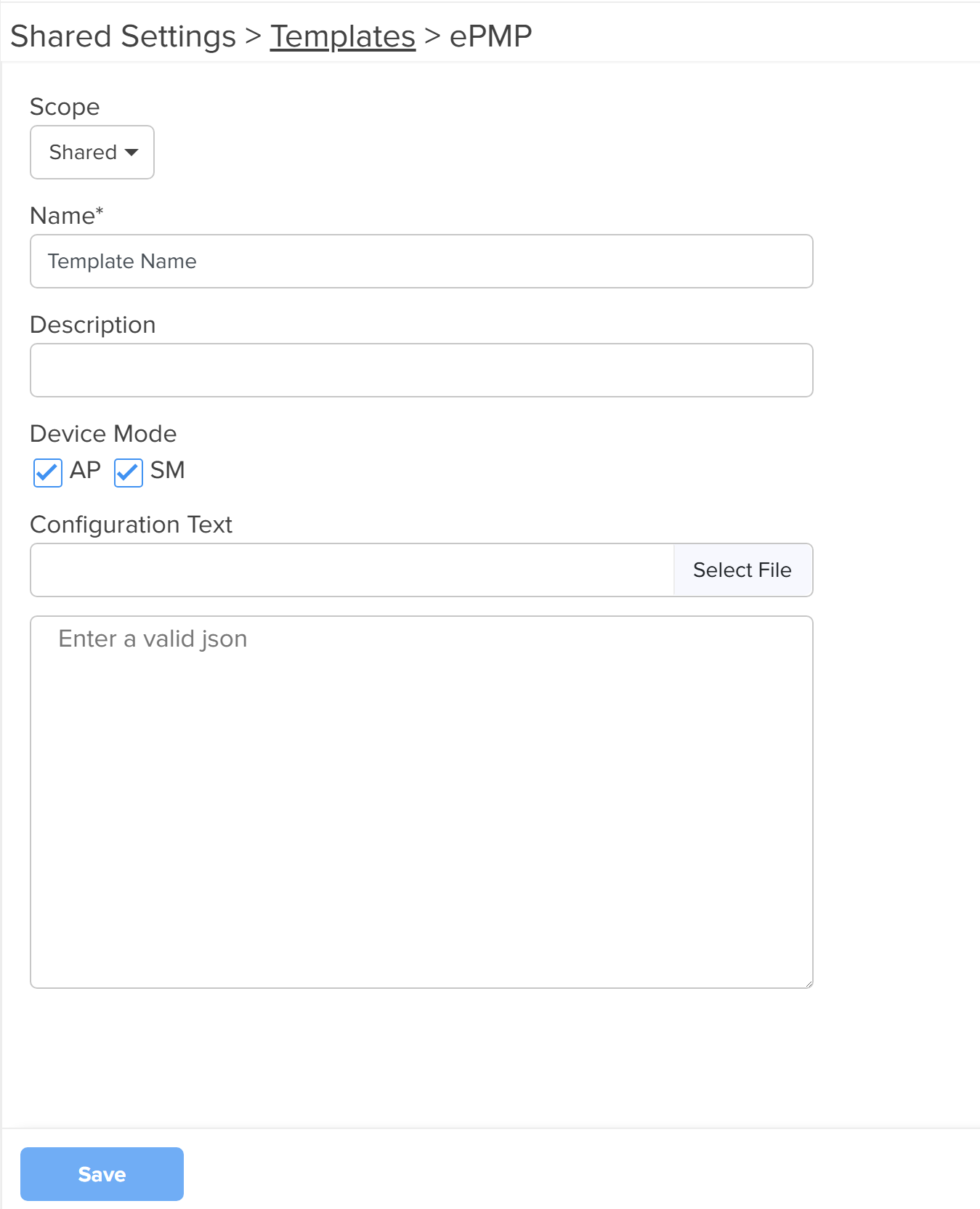Click the Scope label
The image size is (980, 1209).
(65, 107)
